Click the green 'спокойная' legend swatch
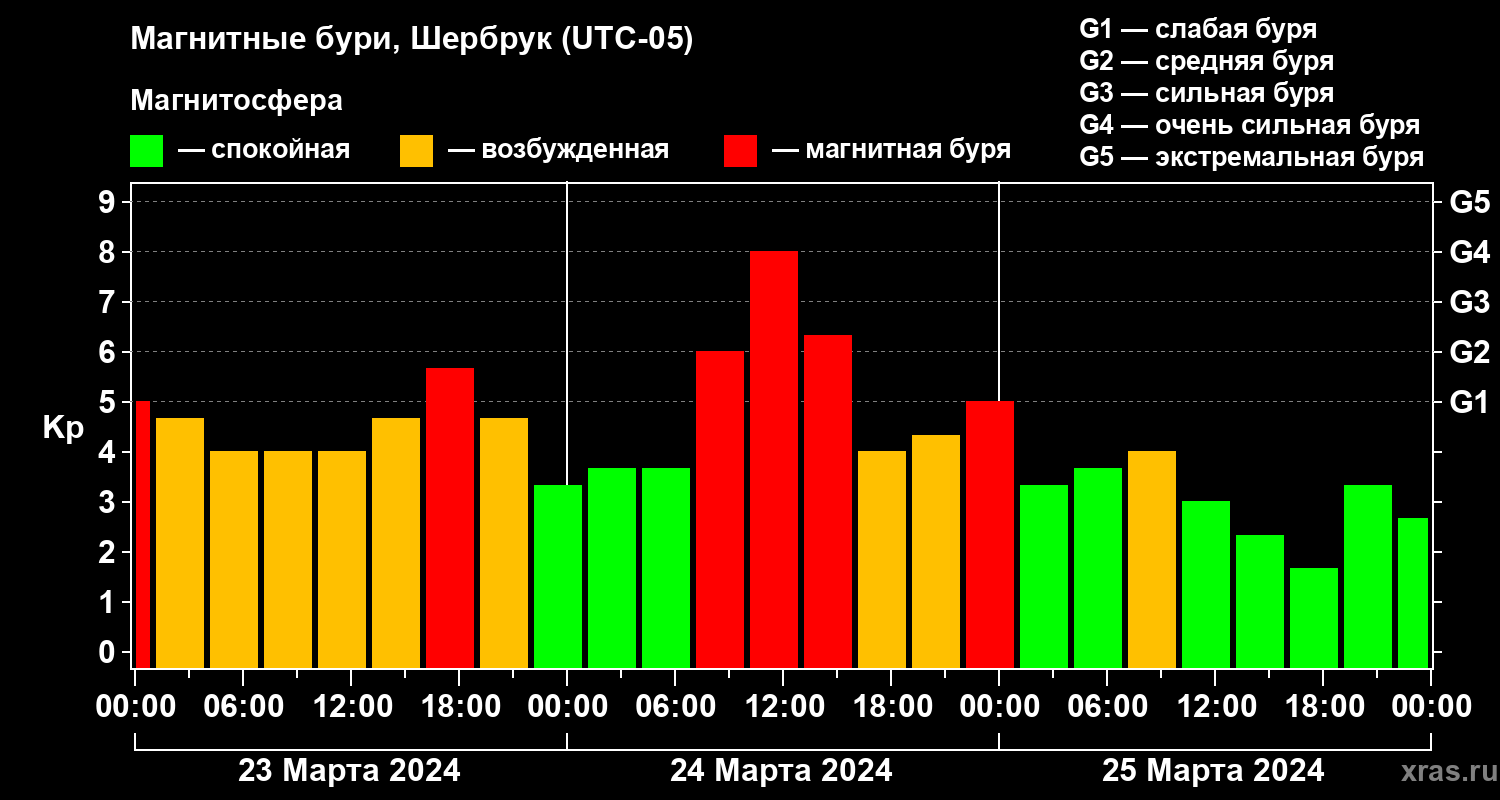This screenshot has width=1500, height=800. (x=146, y=151)
